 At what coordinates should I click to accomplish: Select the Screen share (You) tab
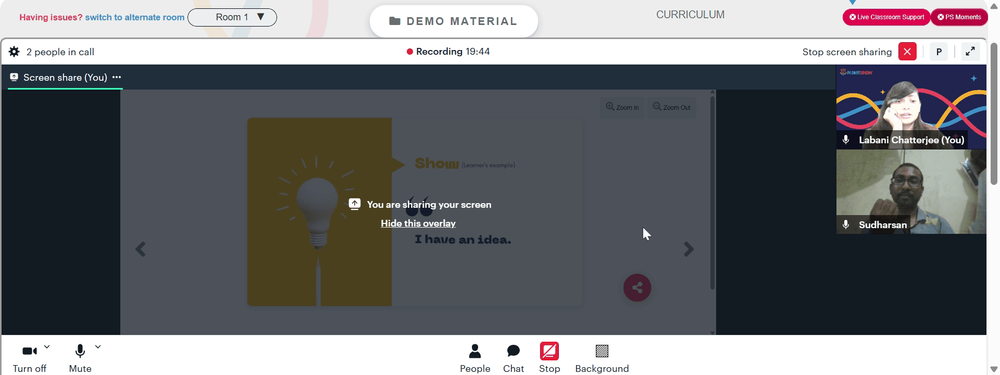65,77
